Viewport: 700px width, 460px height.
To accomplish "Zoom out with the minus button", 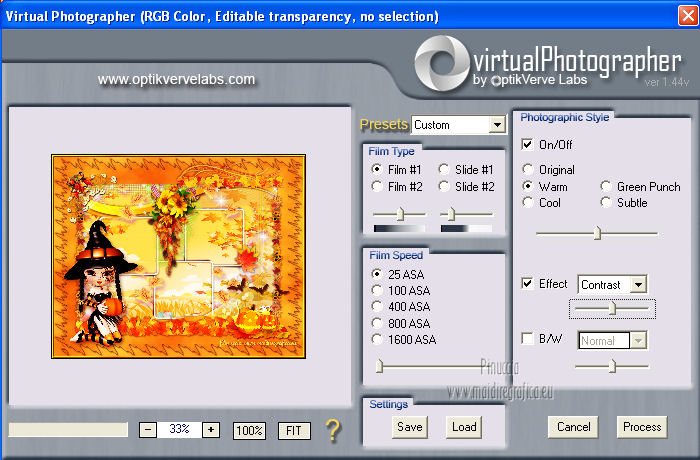I will 148,431.
